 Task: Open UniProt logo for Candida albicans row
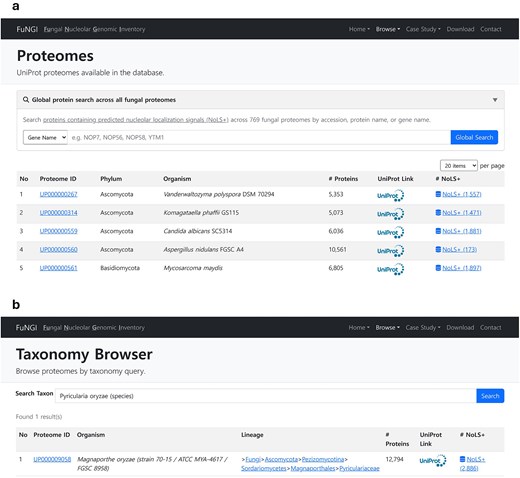[x=390, y=232]
